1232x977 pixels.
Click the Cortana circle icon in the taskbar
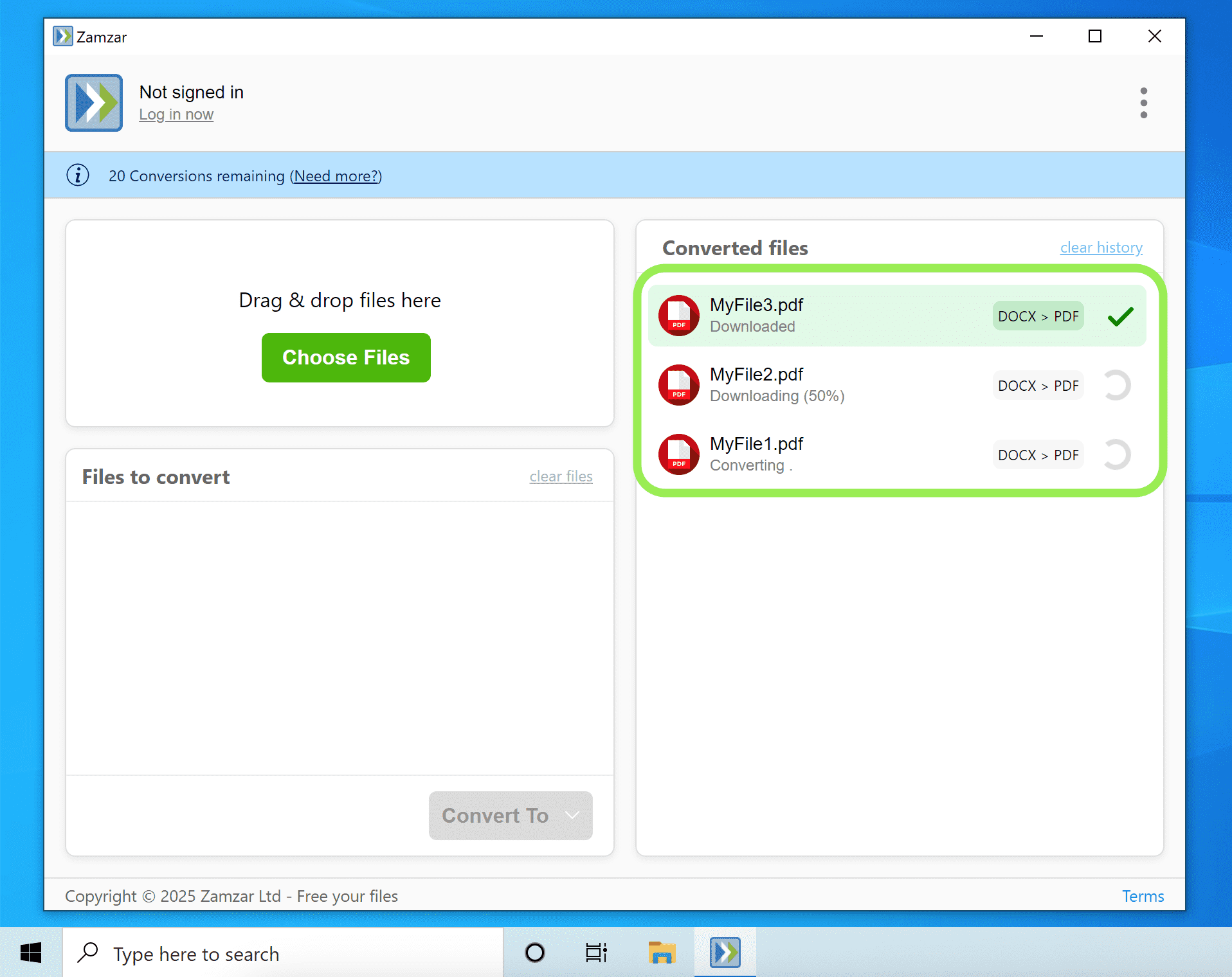tap(534, 953)
